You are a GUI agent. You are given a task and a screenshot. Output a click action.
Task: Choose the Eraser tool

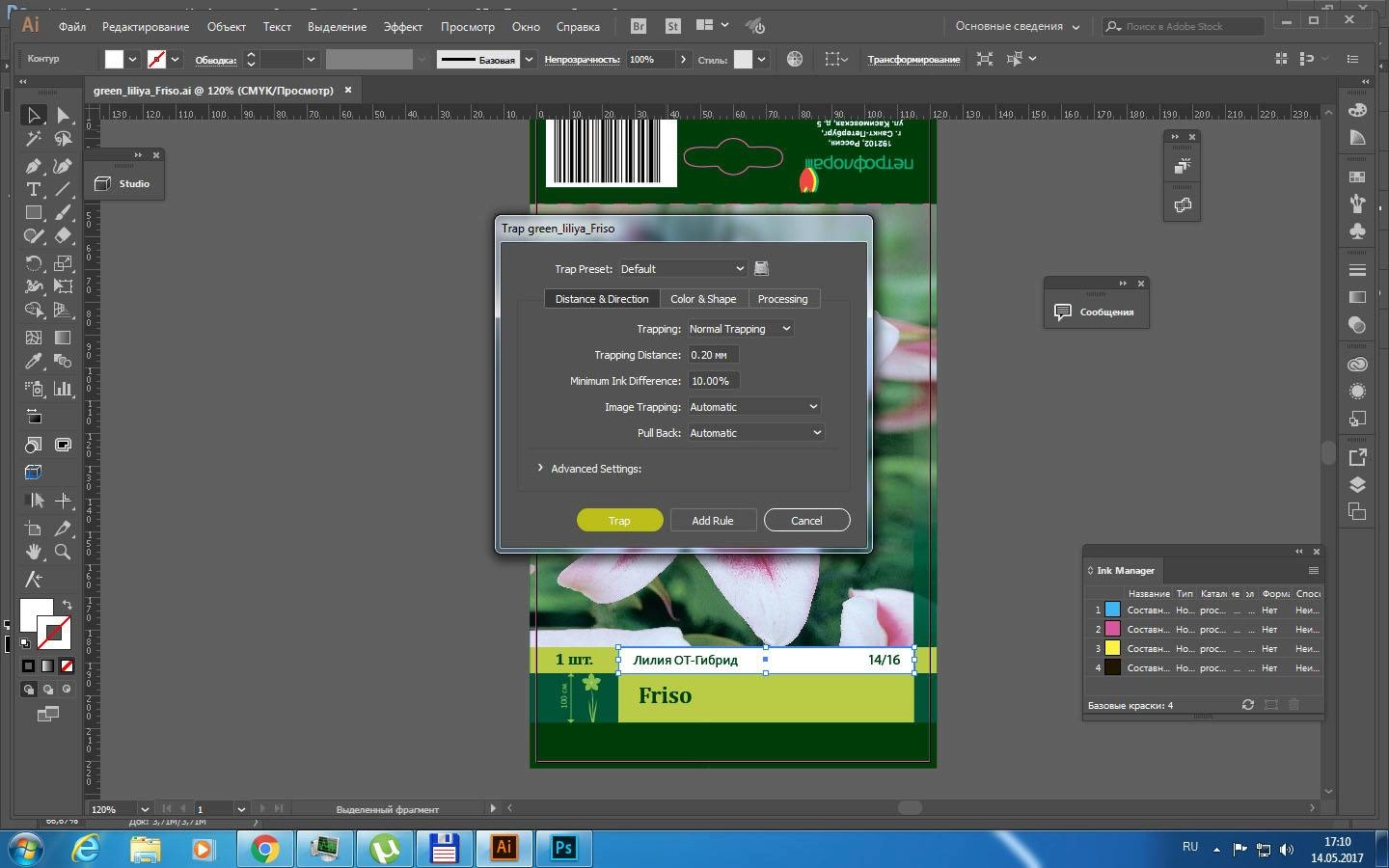(63, 235)
